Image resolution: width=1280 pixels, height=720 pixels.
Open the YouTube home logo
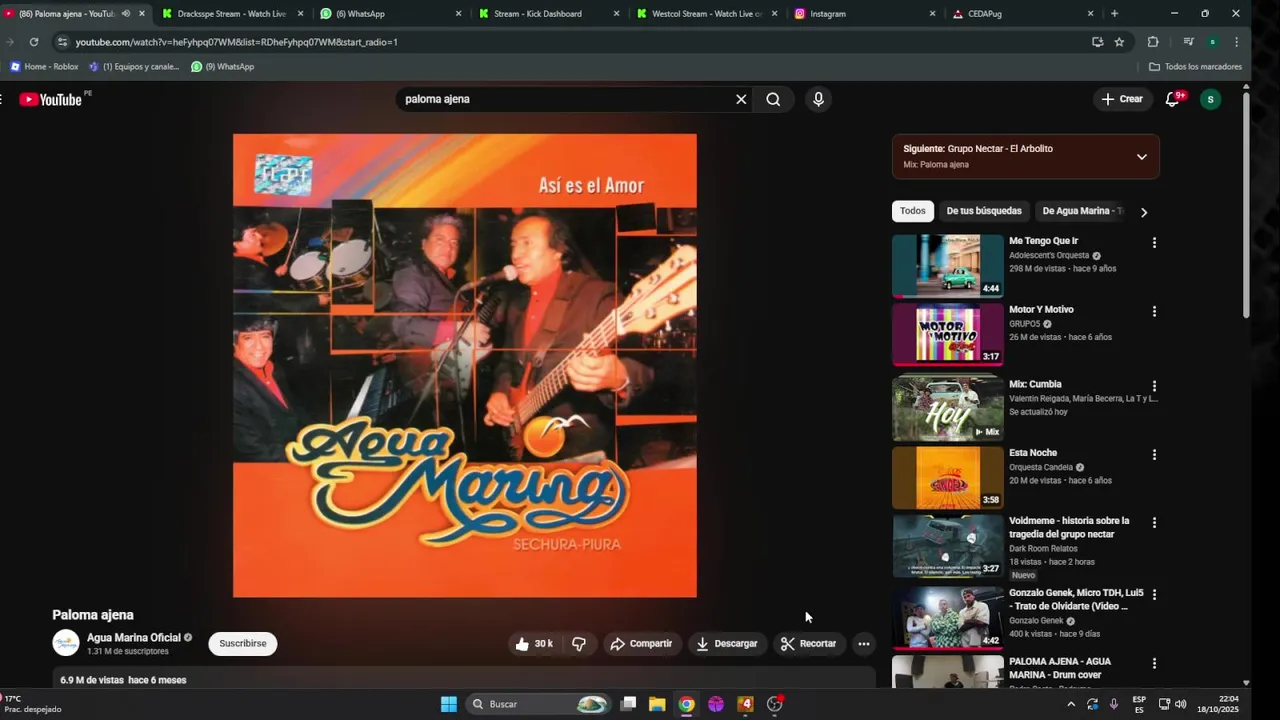pos(51,99)
